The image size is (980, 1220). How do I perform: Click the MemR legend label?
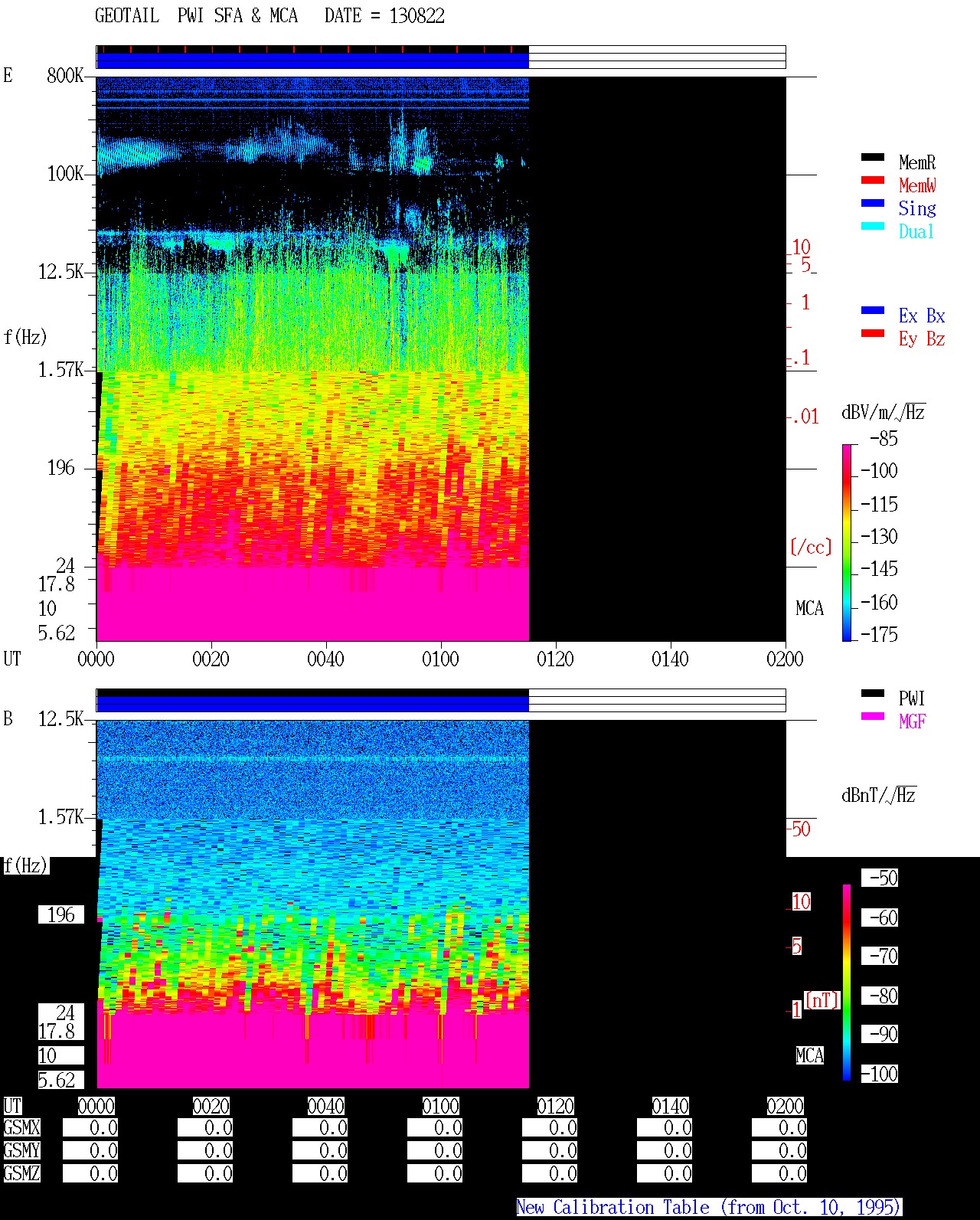pyautogui.click(x=917, y=162)
